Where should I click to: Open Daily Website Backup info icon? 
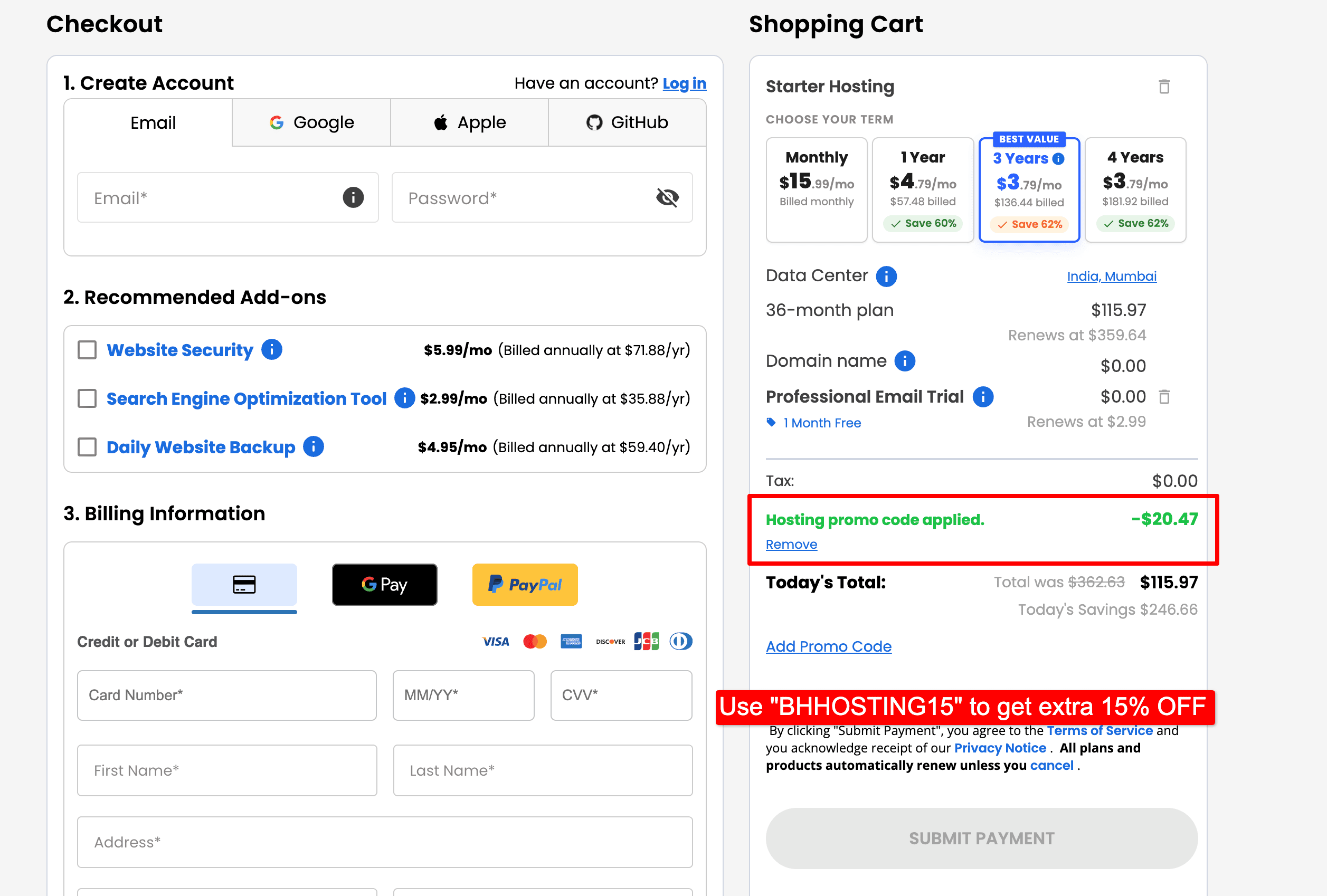[314, 446]
